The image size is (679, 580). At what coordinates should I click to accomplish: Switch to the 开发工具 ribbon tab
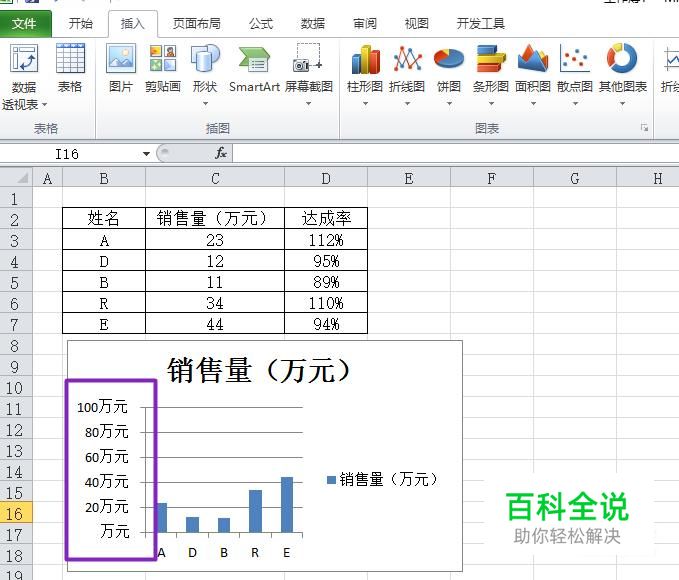pos(481,23)
